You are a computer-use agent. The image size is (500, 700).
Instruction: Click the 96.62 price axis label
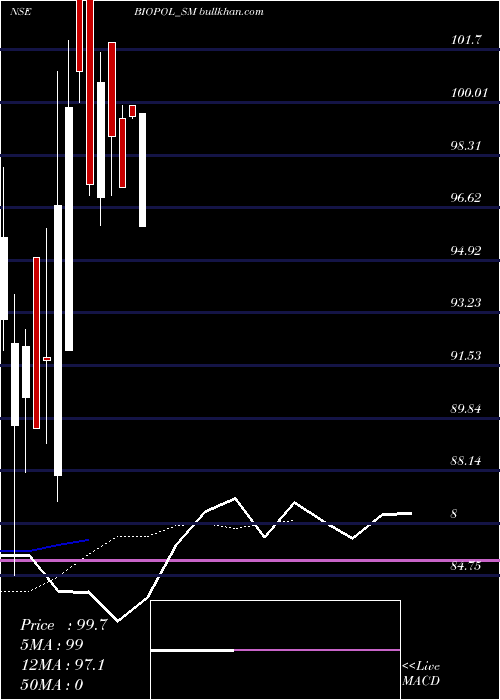point(466,198)
